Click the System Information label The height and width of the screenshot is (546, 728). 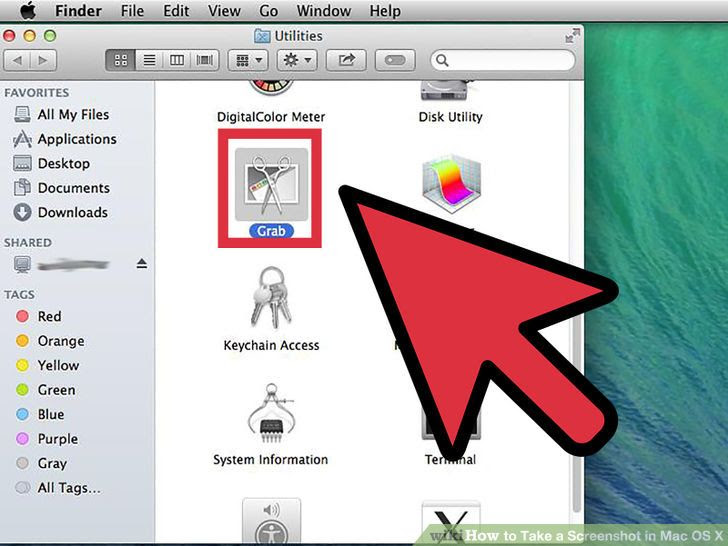pyautogui.click(x=270, y=459)
